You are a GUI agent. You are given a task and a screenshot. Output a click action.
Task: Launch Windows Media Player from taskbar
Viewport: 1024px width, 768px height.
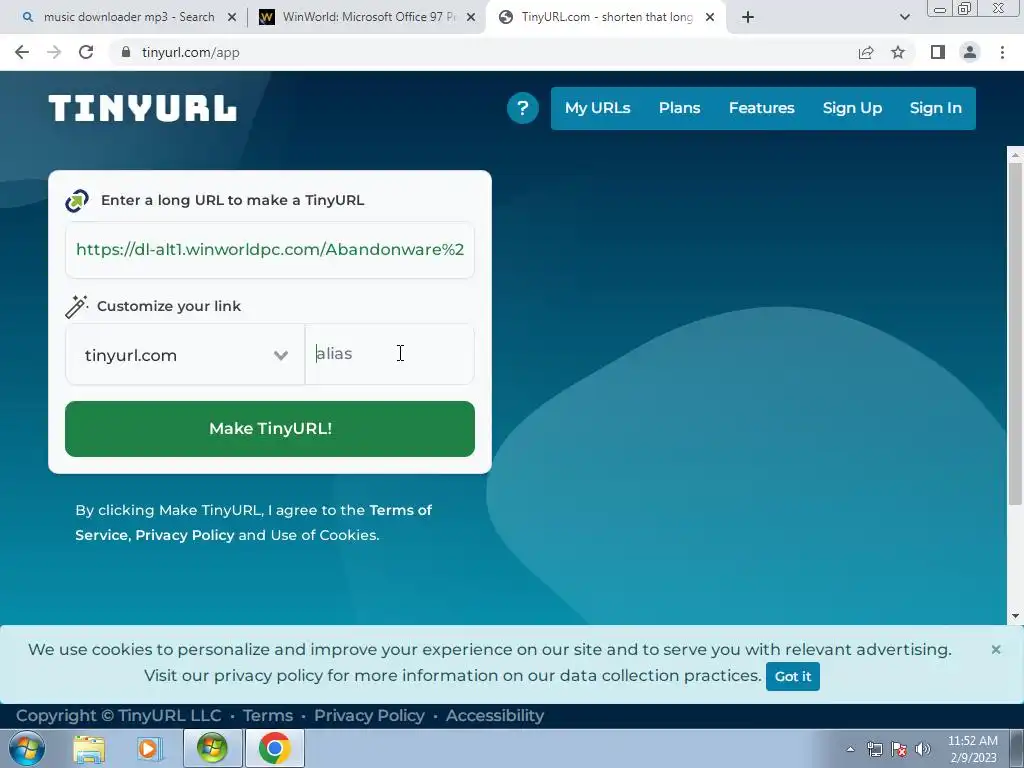[x=149, y=748]
